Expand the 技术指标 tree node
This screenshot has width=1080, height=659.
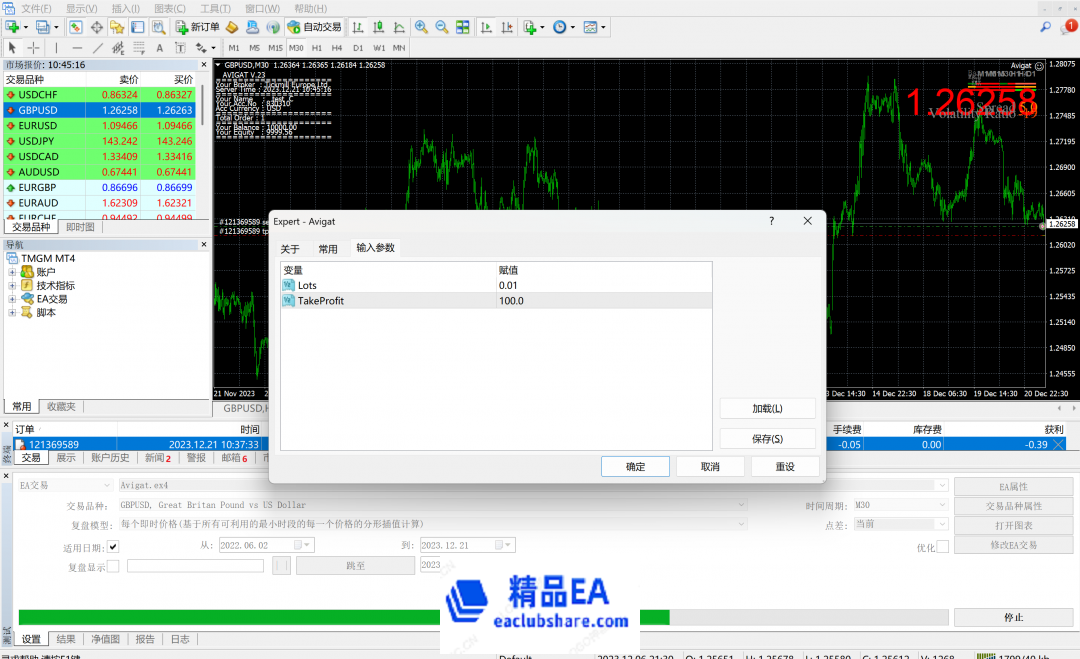(13, 285)
